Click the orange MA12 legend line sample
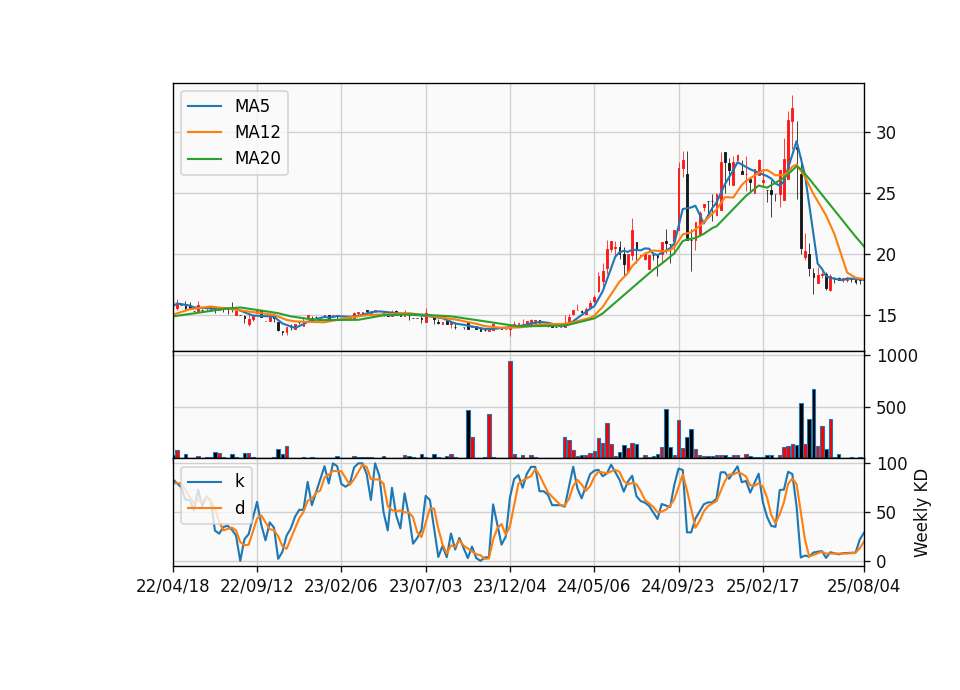 (204, 132)
